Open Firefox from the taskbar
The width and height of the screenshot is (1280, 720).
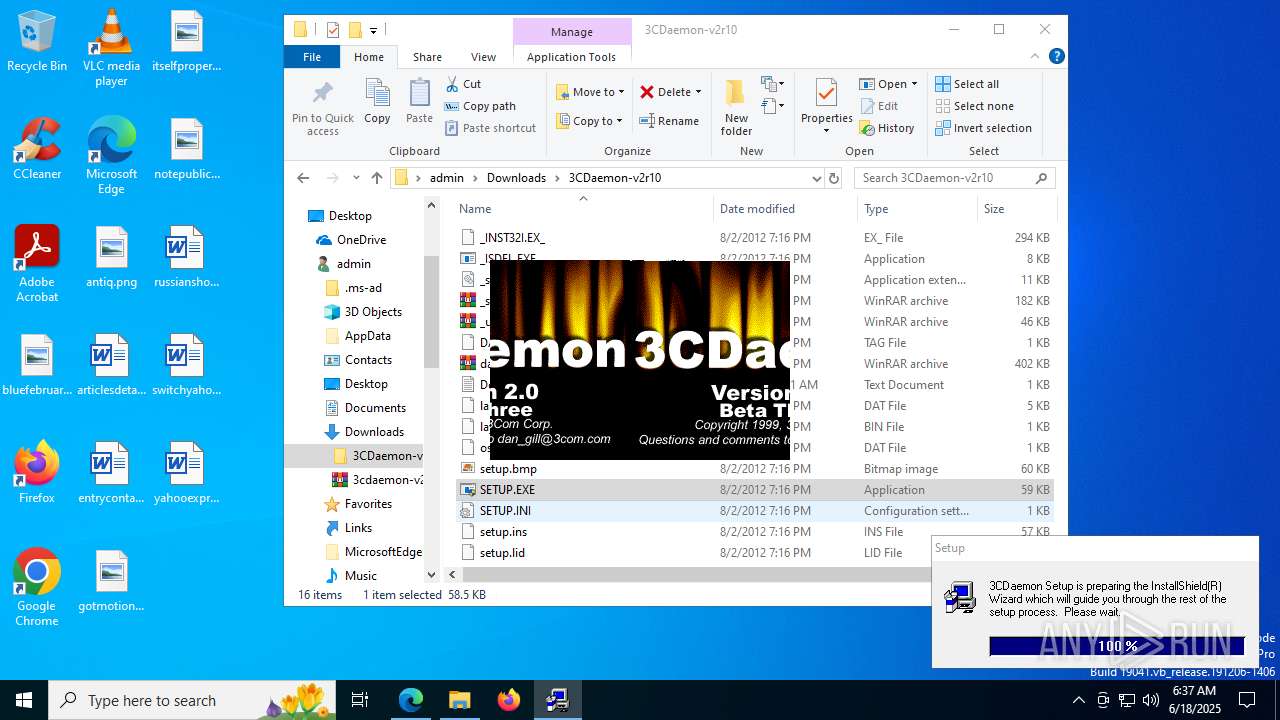pyautogui.click(x=509, y=700)
